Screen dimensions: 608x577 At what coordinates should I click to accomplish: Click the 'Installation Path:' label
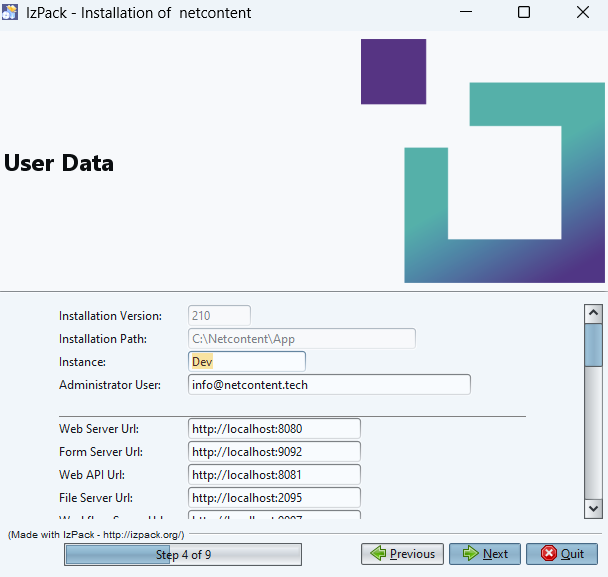tap(103, 339)
